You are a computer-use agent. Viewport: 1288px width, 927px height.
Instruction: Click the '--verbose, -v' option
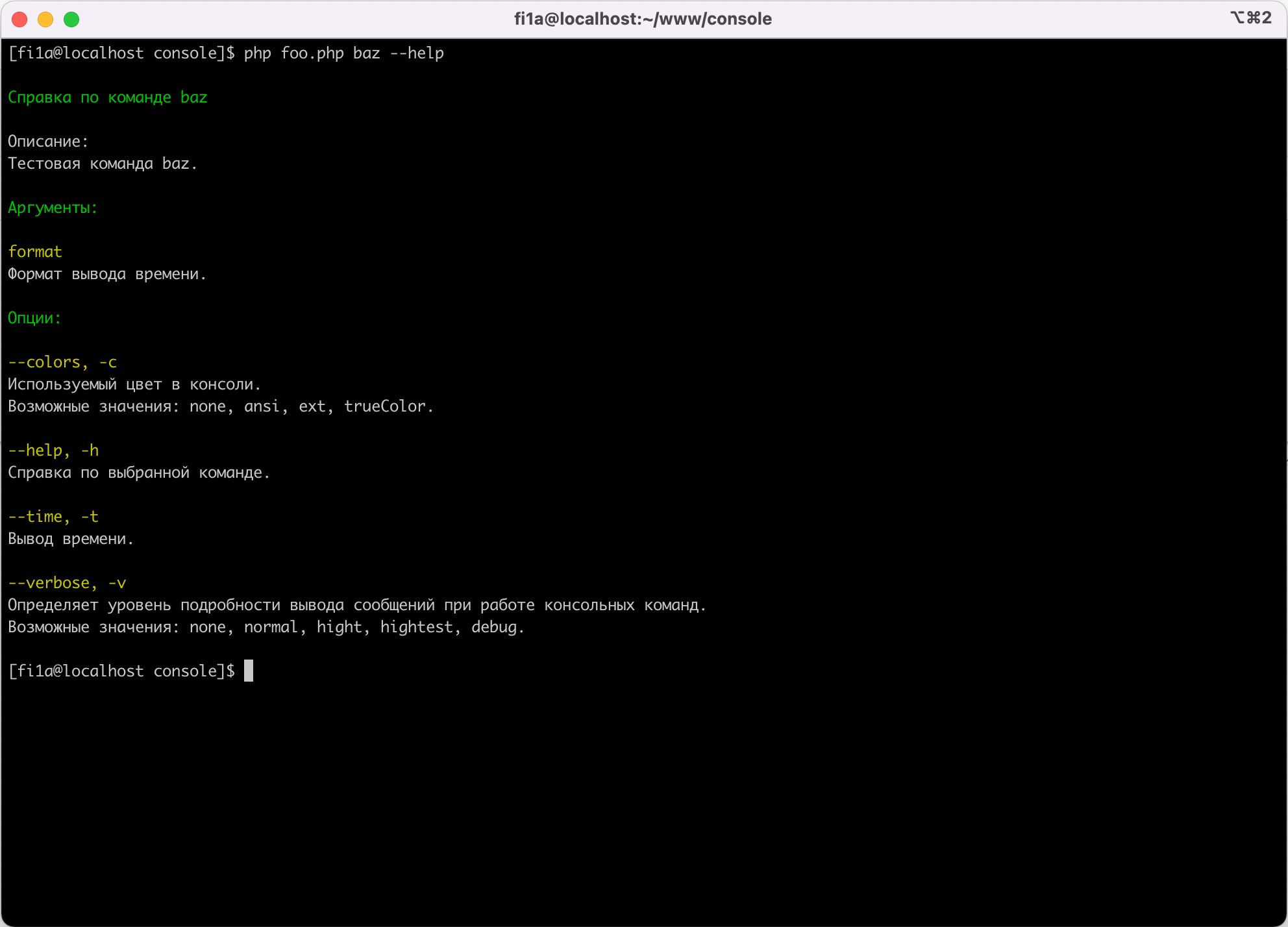(x=67, y=583)
